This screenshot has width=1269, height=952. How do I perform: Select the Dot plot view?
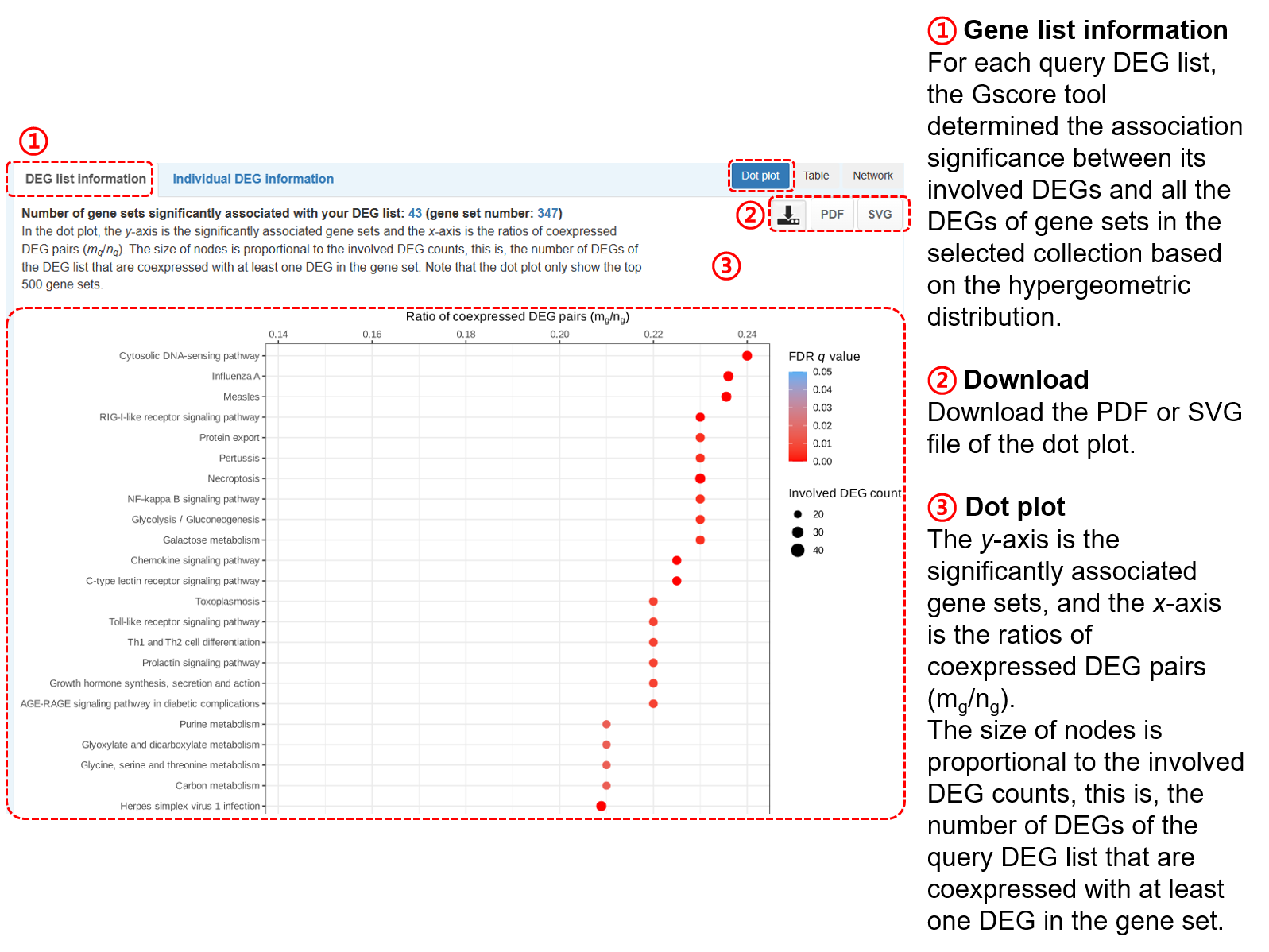tap(760, 176)
